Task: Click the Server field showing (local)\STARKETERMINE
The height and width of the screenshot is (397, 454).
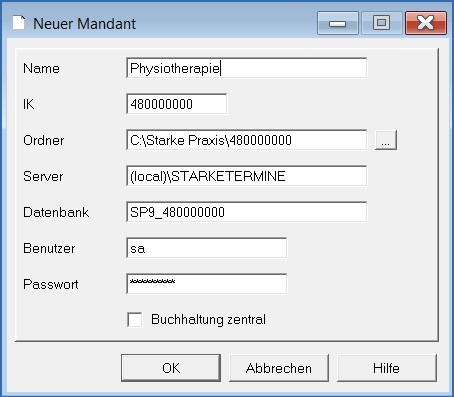Action: (x=247, y=176)
